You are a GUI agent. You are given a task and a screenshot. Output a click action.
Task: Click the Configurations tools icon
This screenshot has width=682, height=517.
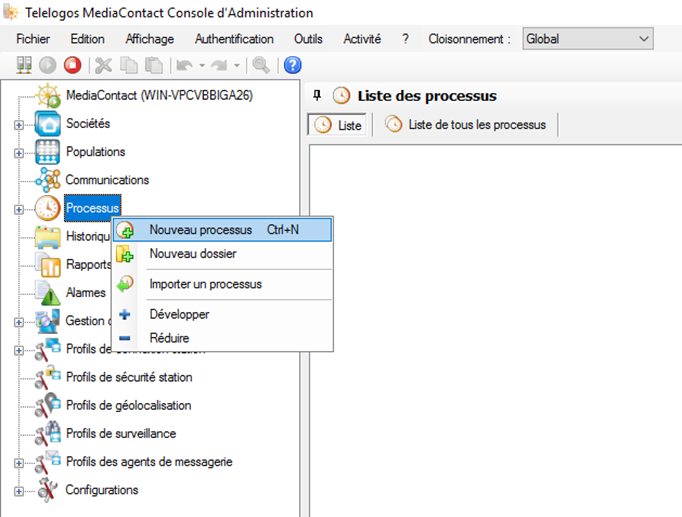coord(48,490)
